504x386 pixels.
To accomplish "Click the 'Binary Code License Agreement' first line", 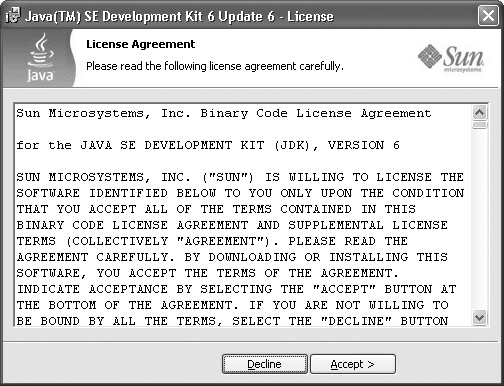I will [x=224, y=114].
